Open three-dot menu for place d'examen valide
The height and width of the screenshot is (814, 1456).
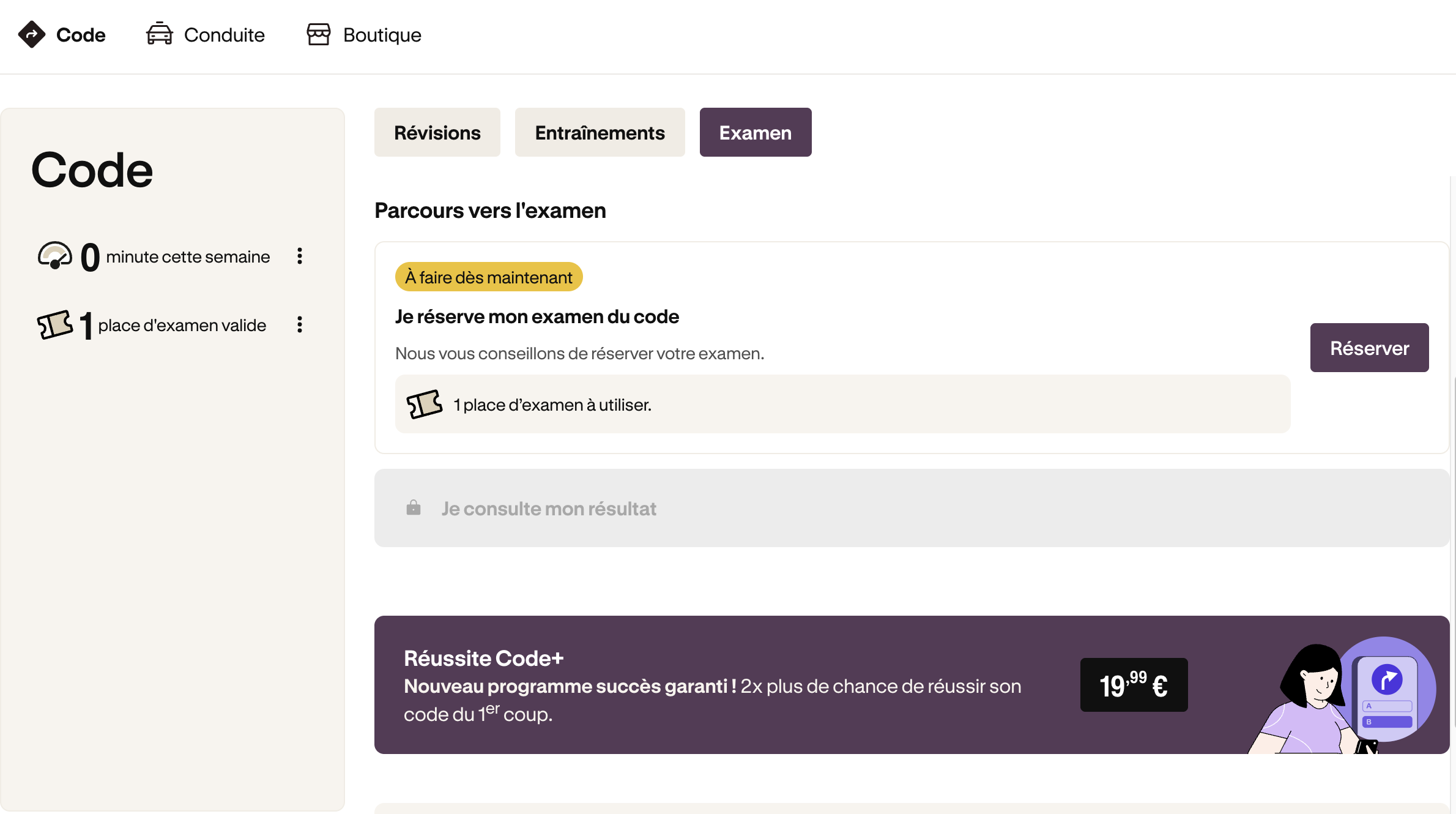tap(300, 324)
